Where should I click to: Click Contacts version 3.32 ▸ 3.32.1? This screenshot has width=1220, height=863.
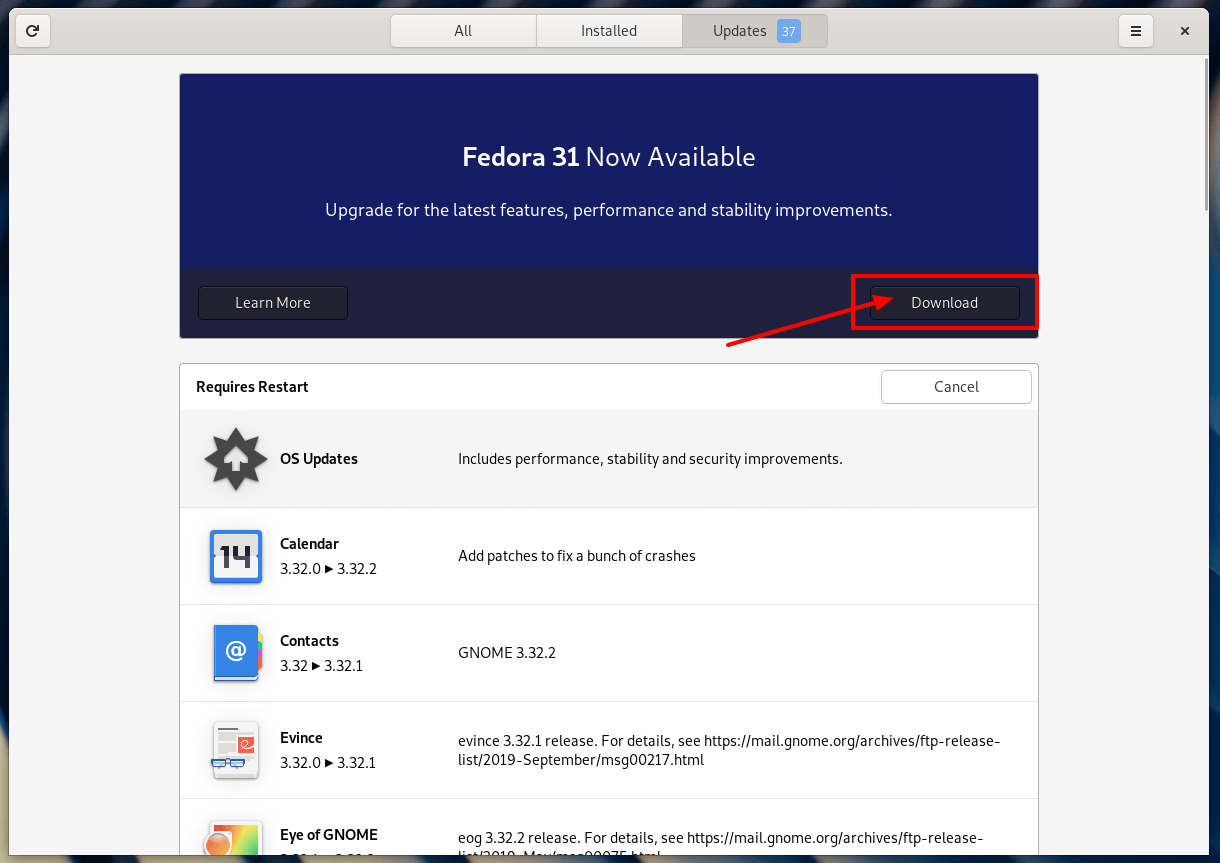(x=321, y=666)
